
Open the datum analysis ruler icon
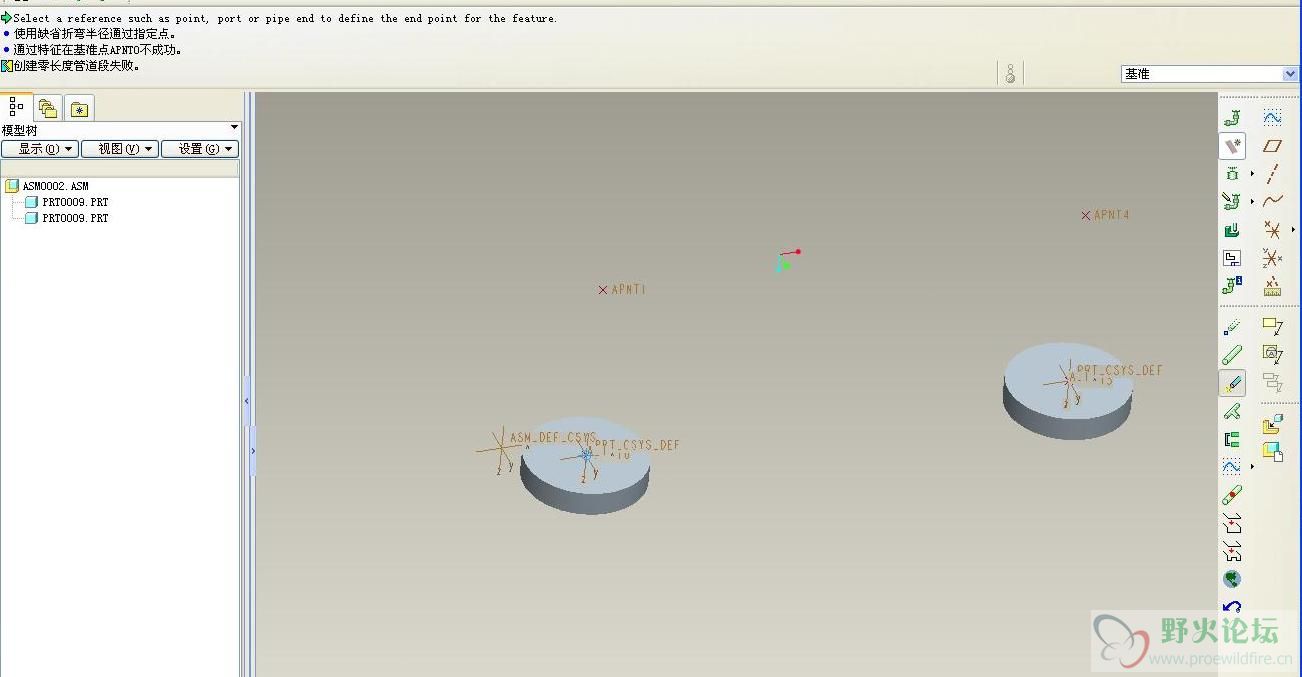click(x=1272, y=286)
